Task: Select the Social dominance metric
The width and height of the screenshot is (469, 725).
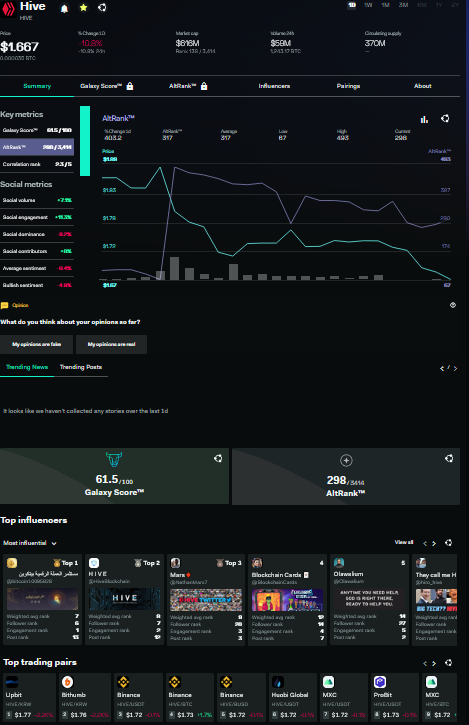Action: click(37, 234)
